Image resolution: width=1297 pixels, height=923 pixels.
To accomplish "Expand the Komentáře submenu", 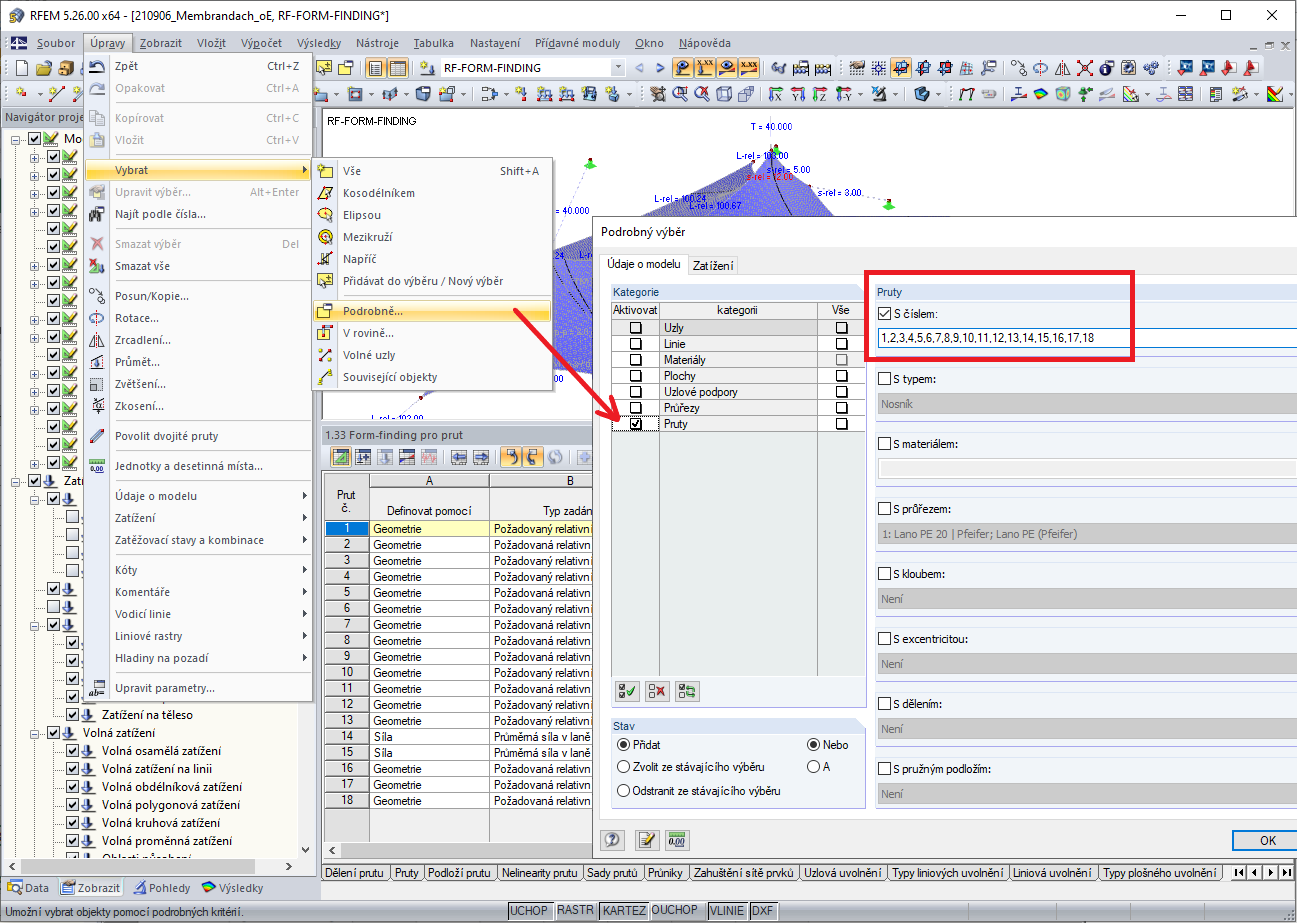I will [198, 592].
